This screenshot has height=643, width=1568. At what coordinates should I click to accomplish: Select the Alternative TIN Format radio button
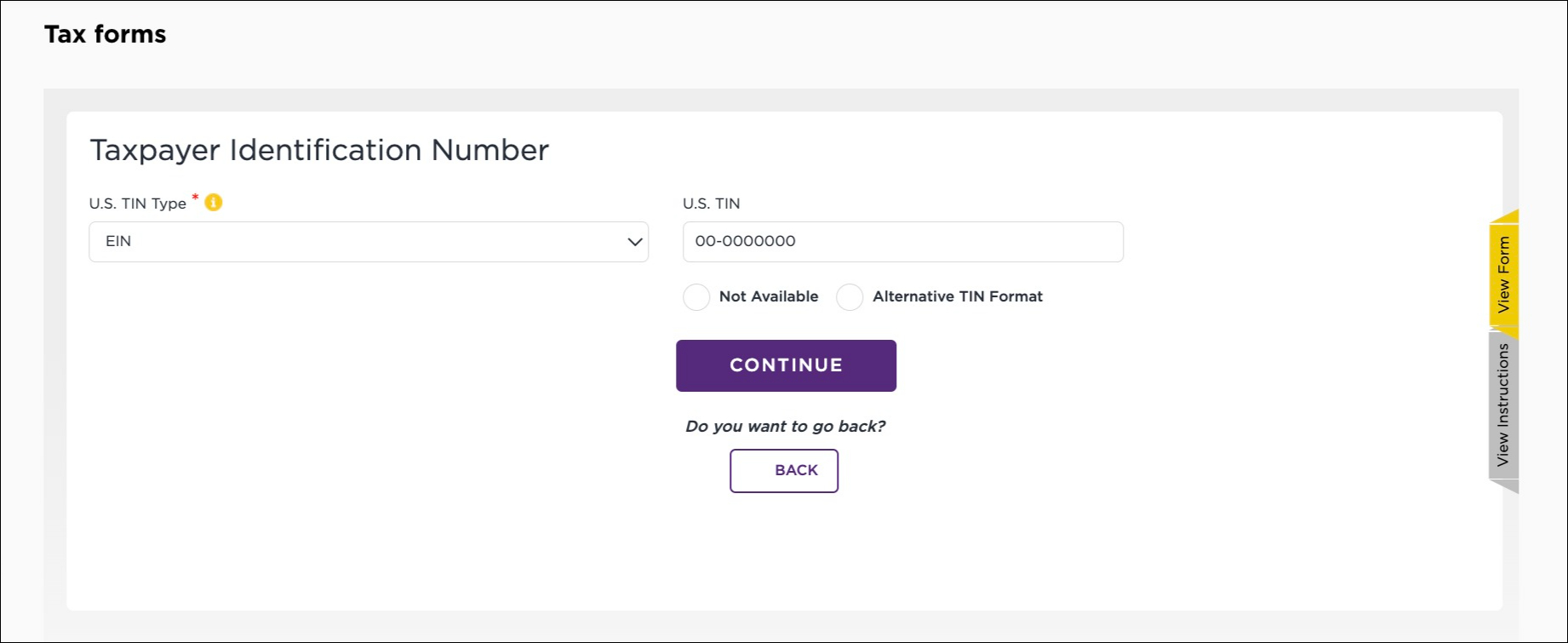849,296
